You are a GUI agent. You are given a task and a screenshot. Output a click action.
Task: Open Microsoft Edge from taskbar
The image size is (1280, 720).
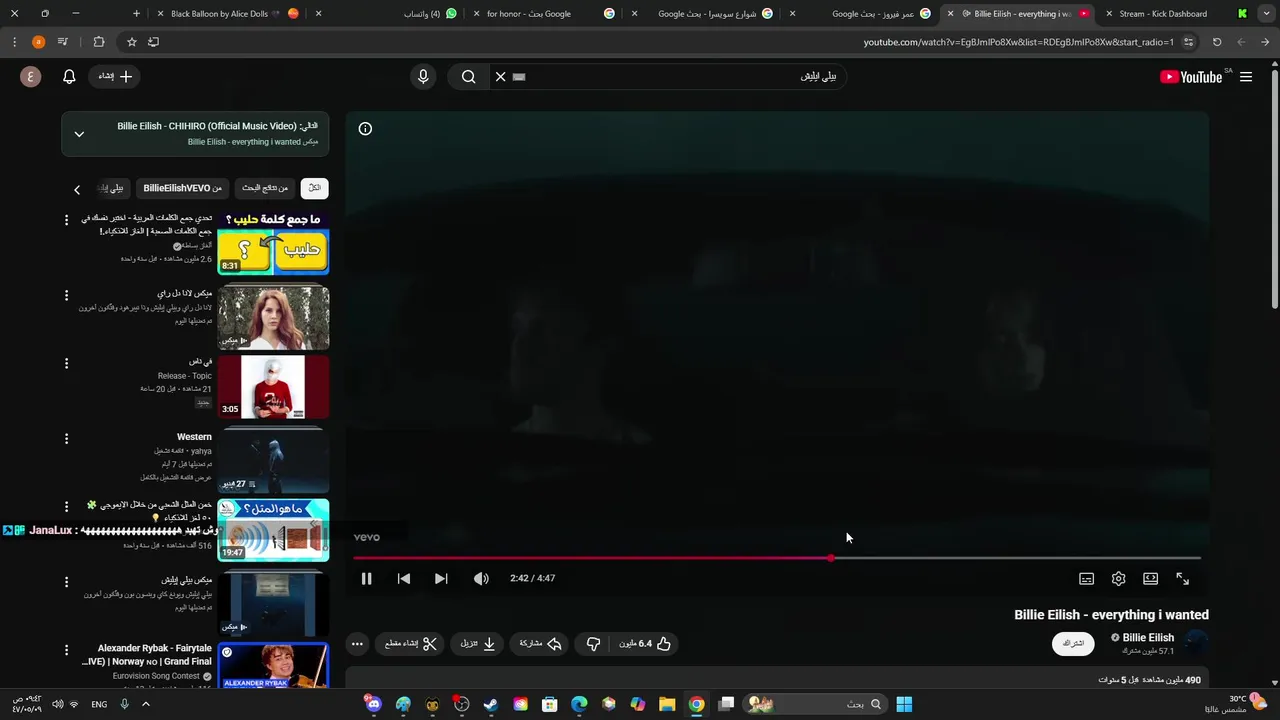tap(579, 704)
